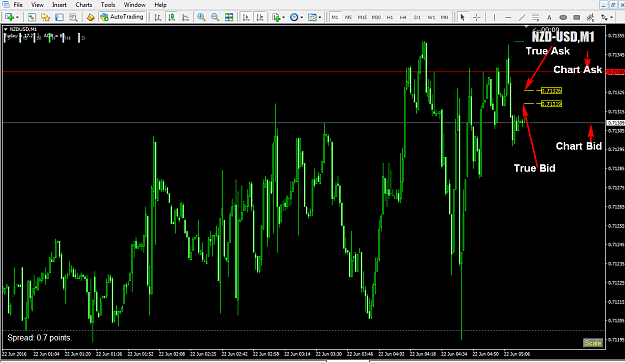Select the H4 timeframe
The width and height of the screenshot is (625, 362).
(403, 17)
